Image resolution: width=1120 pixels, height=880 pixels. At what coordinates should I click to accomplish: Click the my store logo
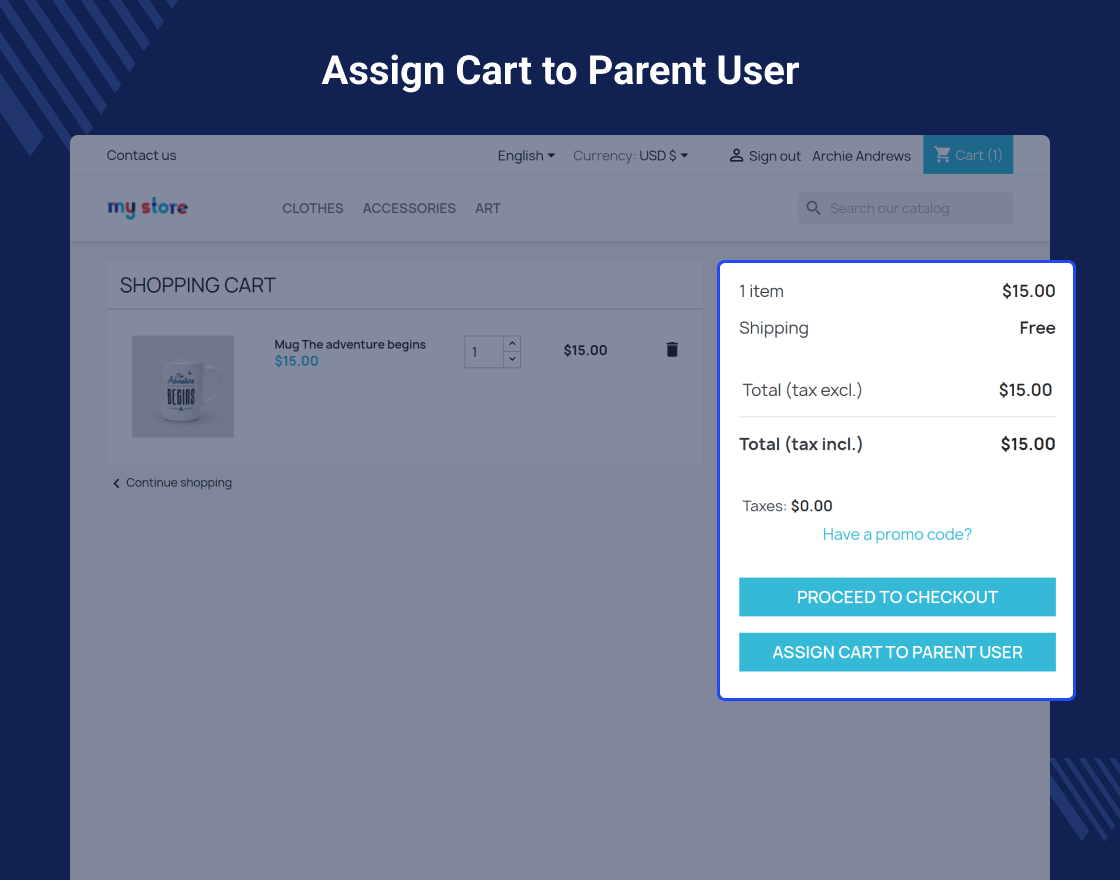click(147, 207)
